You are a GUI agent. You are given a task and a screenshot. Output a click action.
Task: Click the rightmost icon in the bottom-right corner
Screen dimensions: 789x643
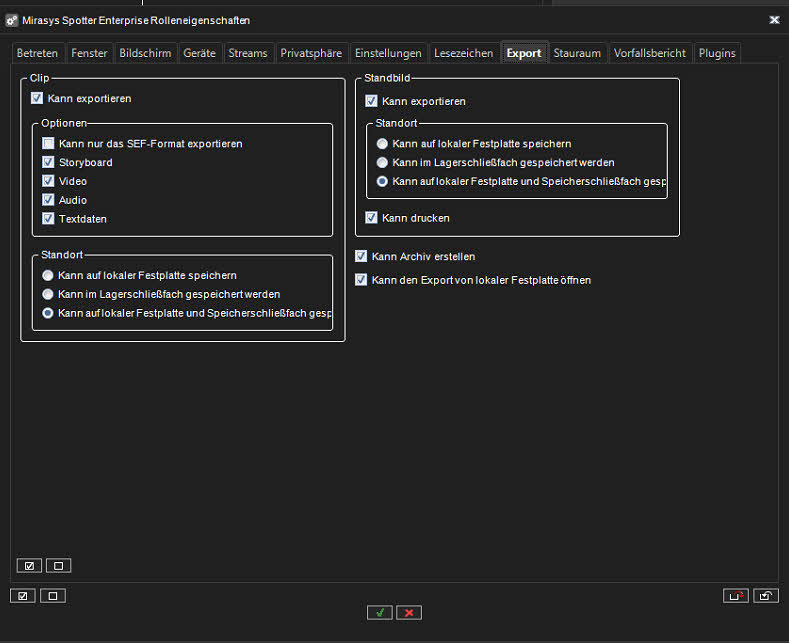click(x=765, y=596)
